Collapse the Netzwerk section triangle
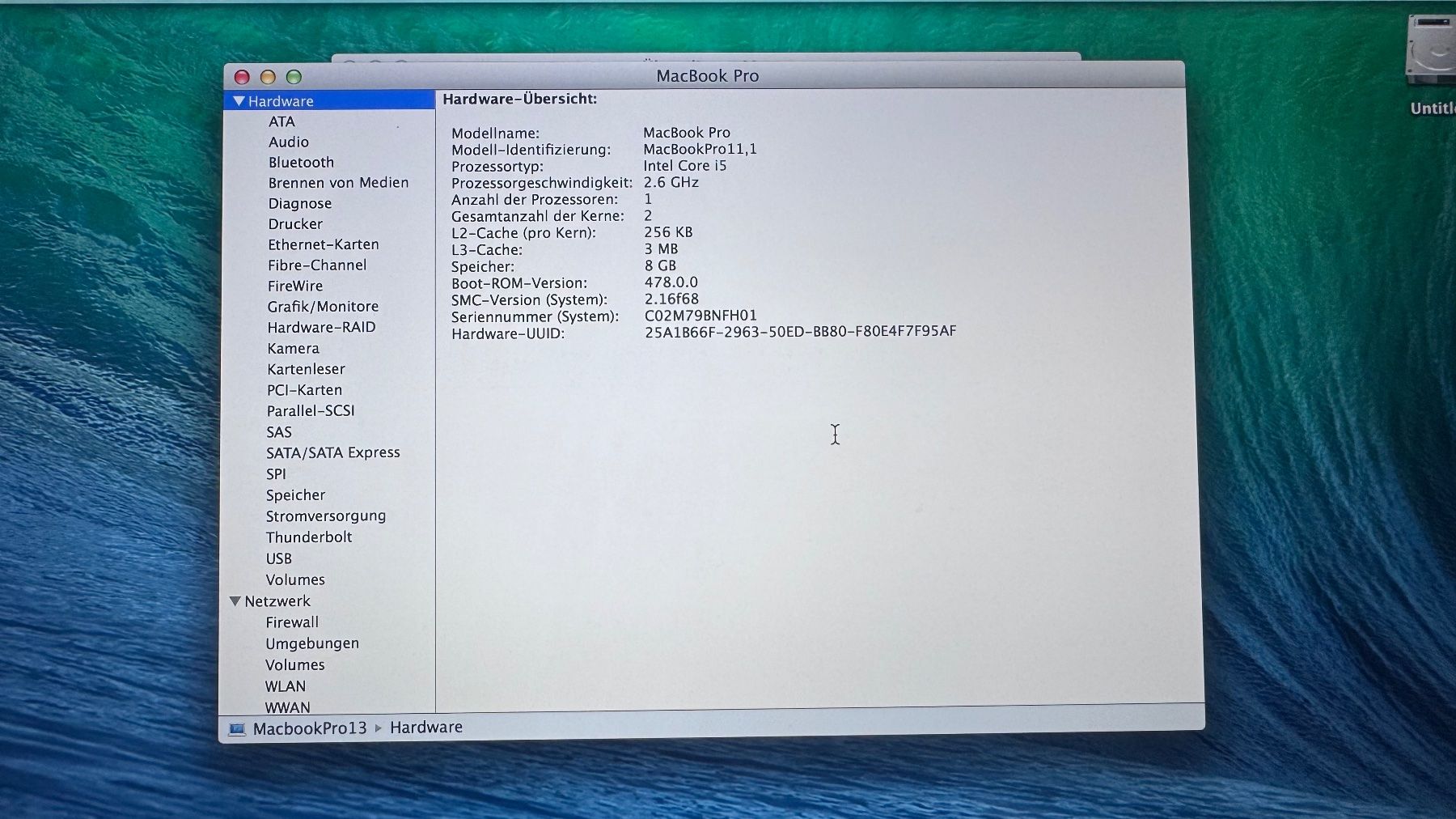 tap(235, 601)
